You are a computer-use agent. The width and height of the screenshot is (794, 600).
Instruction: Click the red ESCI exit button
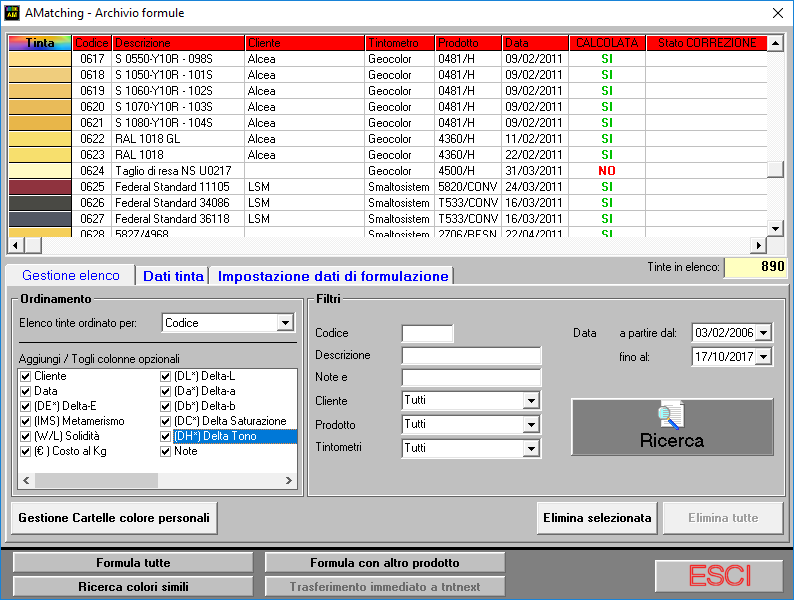click(x=719, y=576)
